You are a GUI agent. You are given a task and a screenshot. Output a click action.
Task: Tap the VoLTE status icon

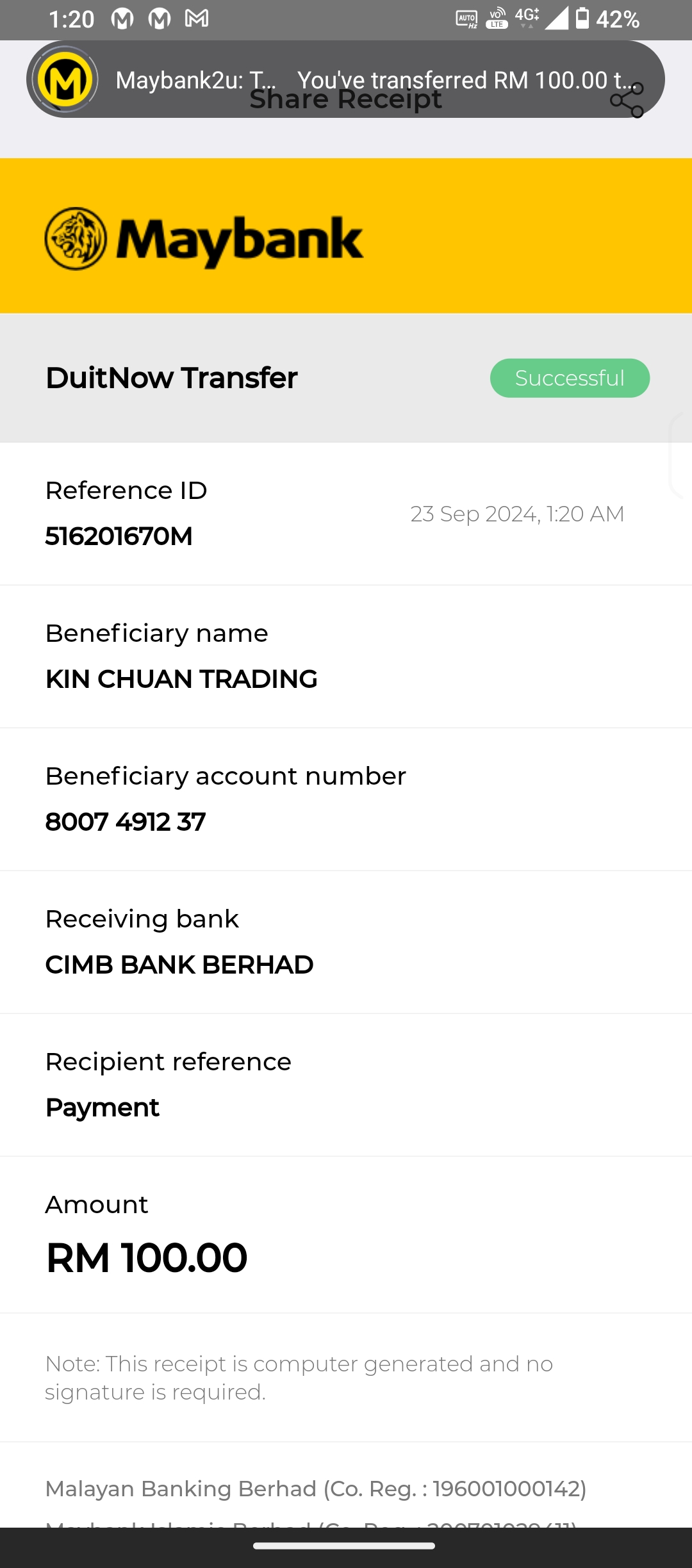click(497, 19)
